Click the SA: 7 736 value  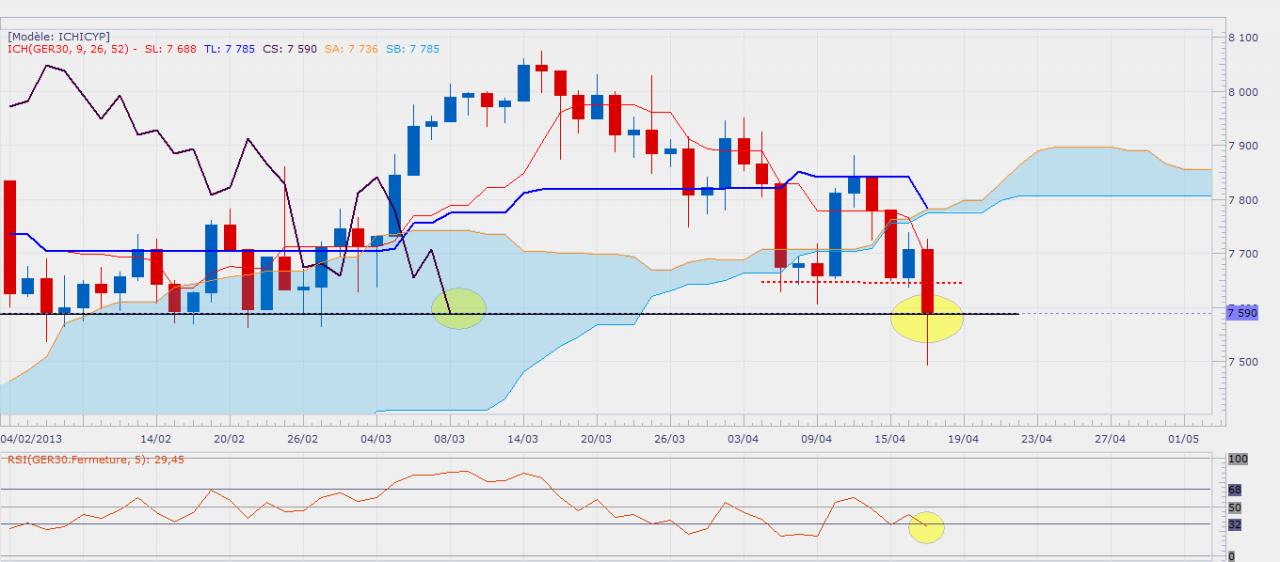[350, 48]
